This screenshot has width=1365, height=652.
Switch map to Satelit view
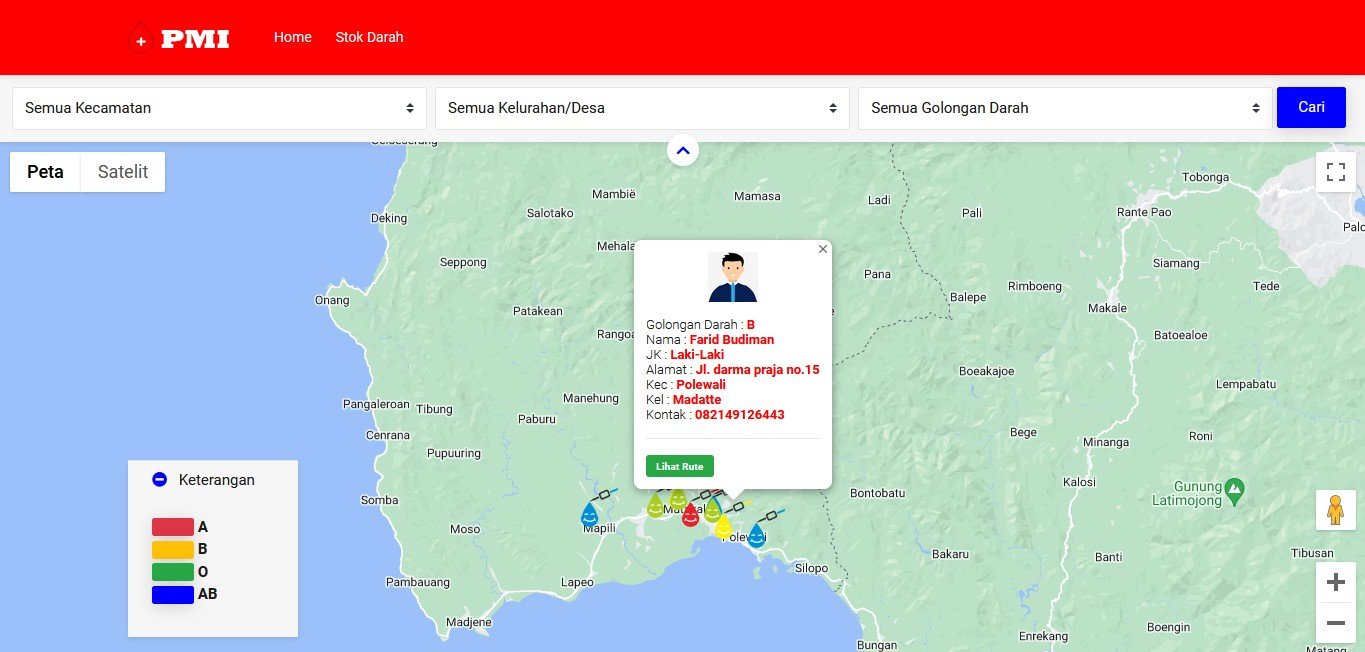click(123, 172)
